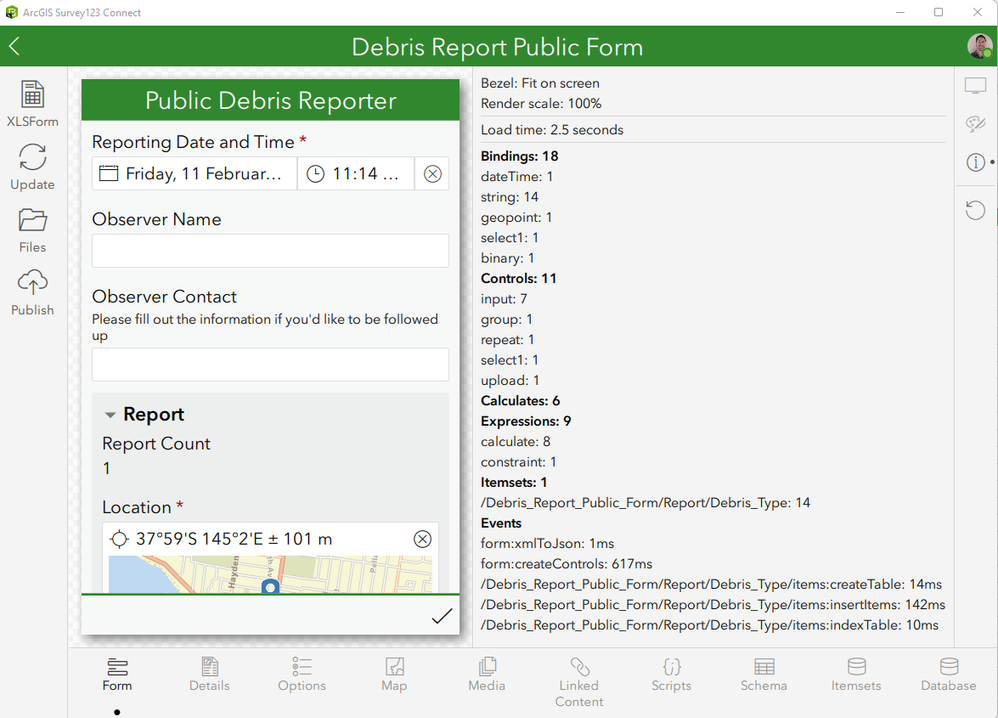998x718 pixels.
Task: Switch to the Details tab
Action: [209, 675]
